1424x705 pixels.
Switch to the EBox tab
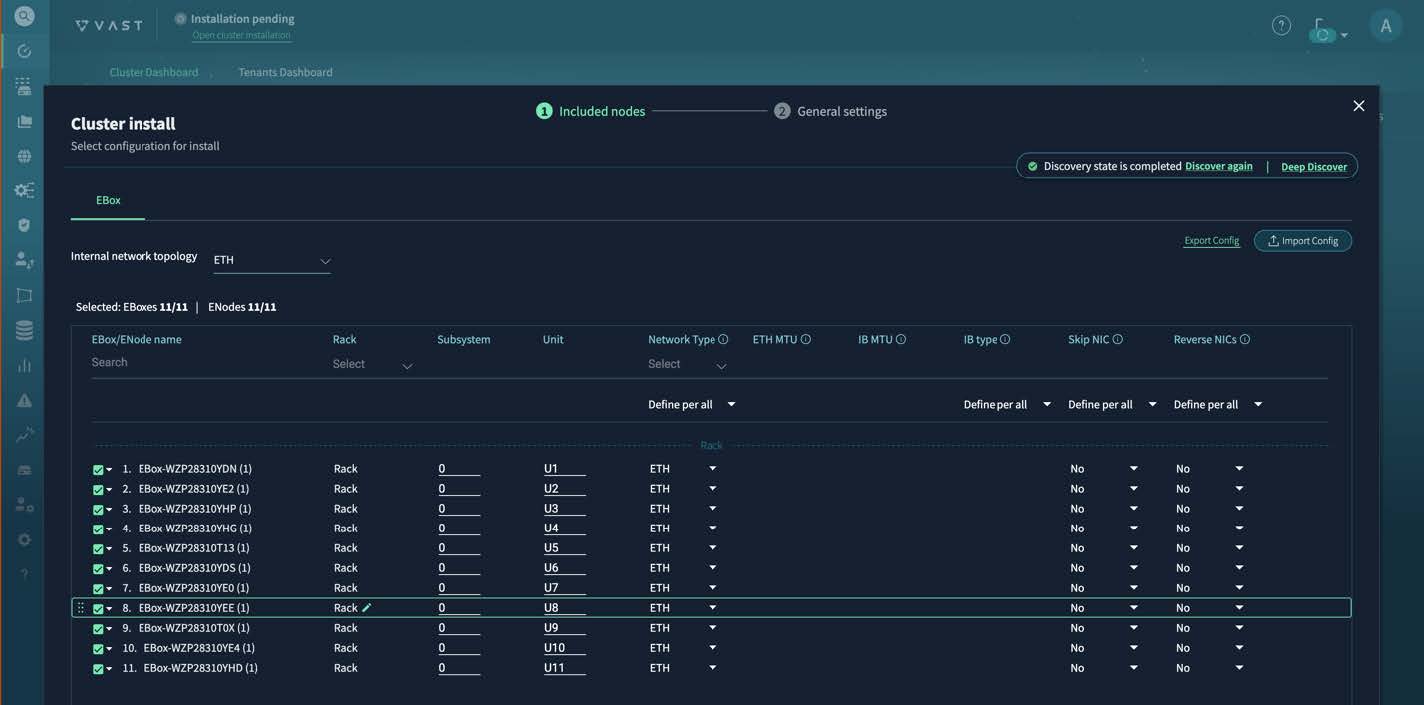pyautogui.click(x=108, y=201)
